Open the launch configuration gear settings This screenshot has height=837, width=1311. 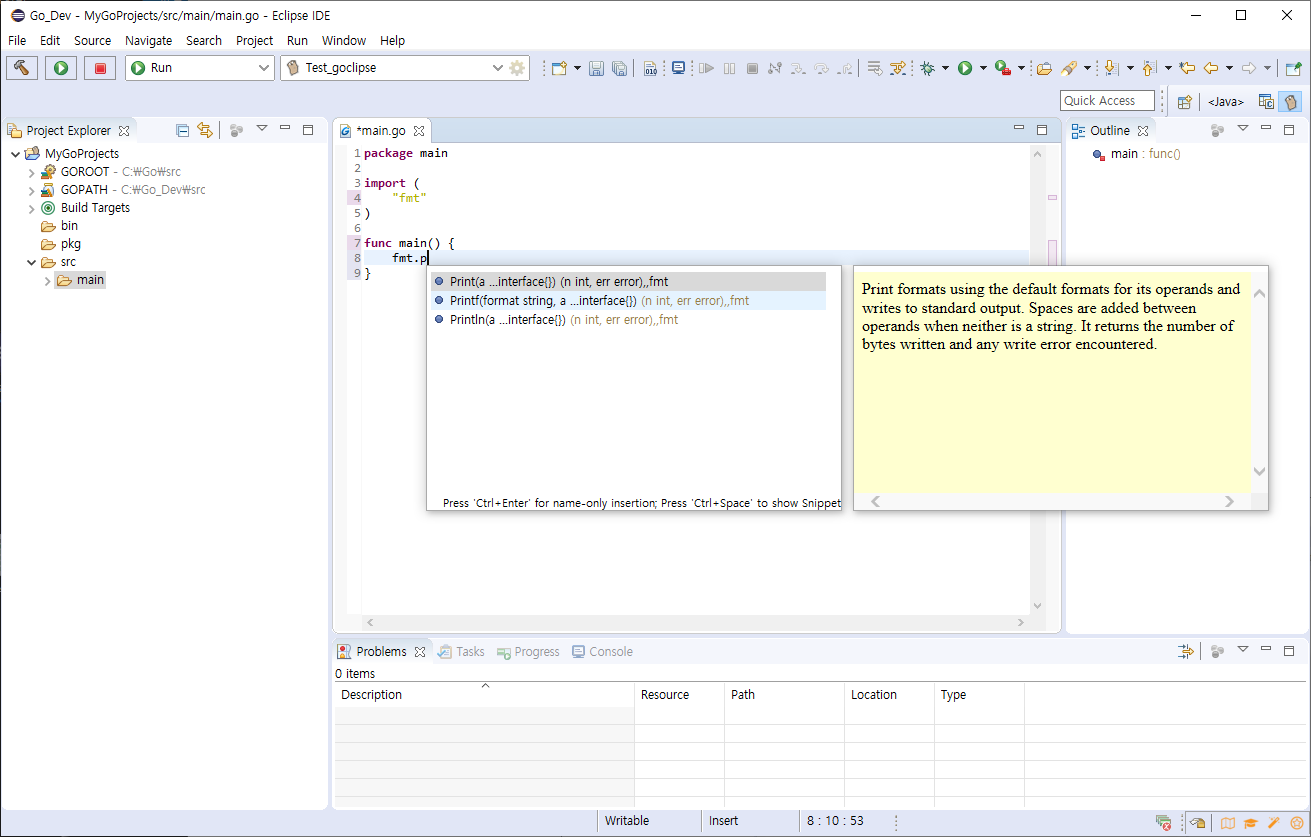click(x=517, y=68)
